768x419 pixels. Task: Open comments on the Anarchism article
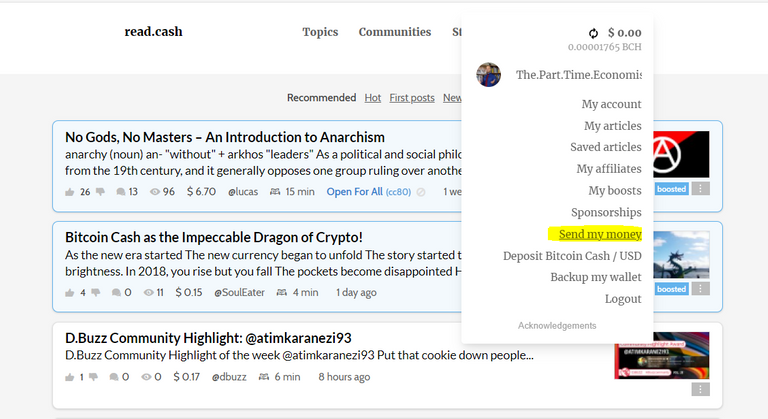tap(120, 192)
